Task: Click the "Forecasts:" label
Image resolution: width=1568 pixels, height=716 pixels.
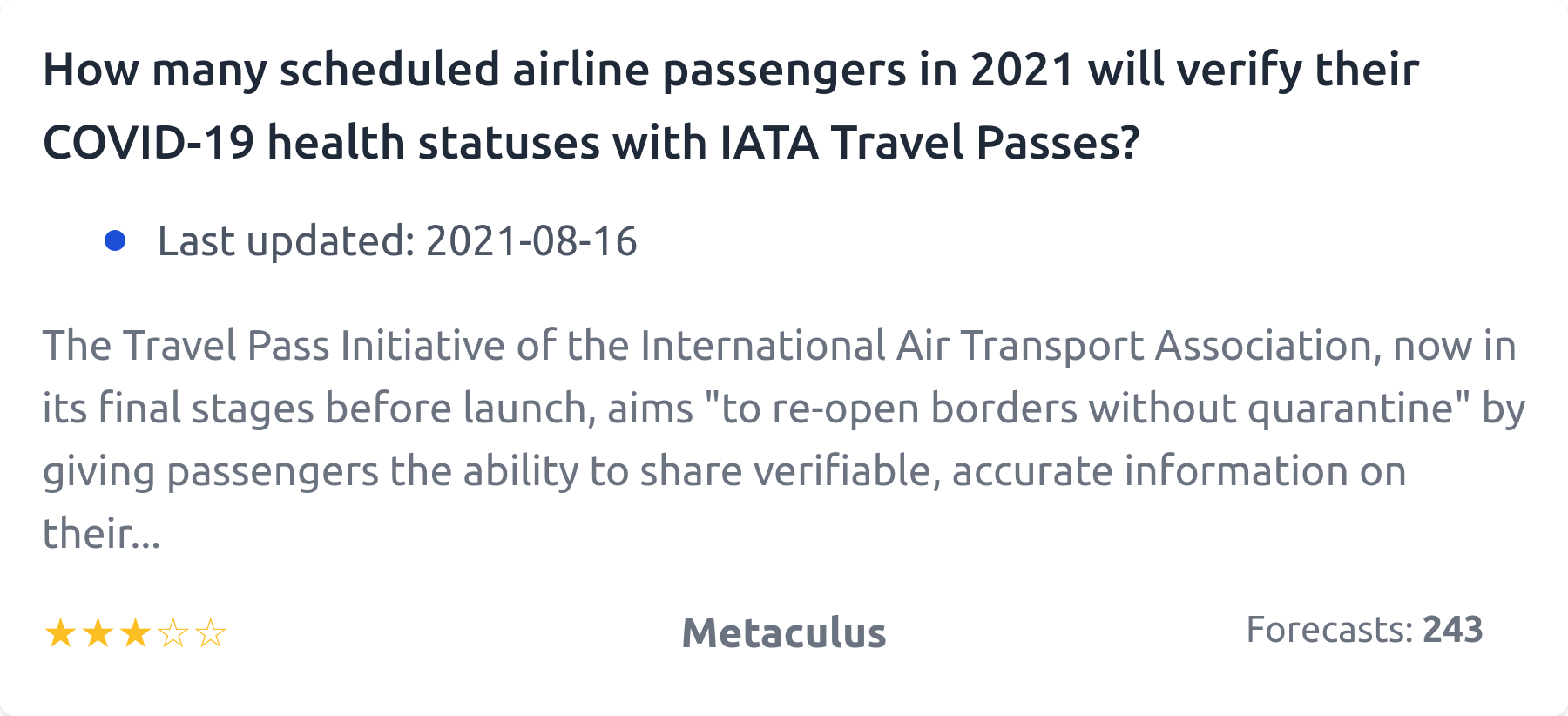Action: point(1329,629)
